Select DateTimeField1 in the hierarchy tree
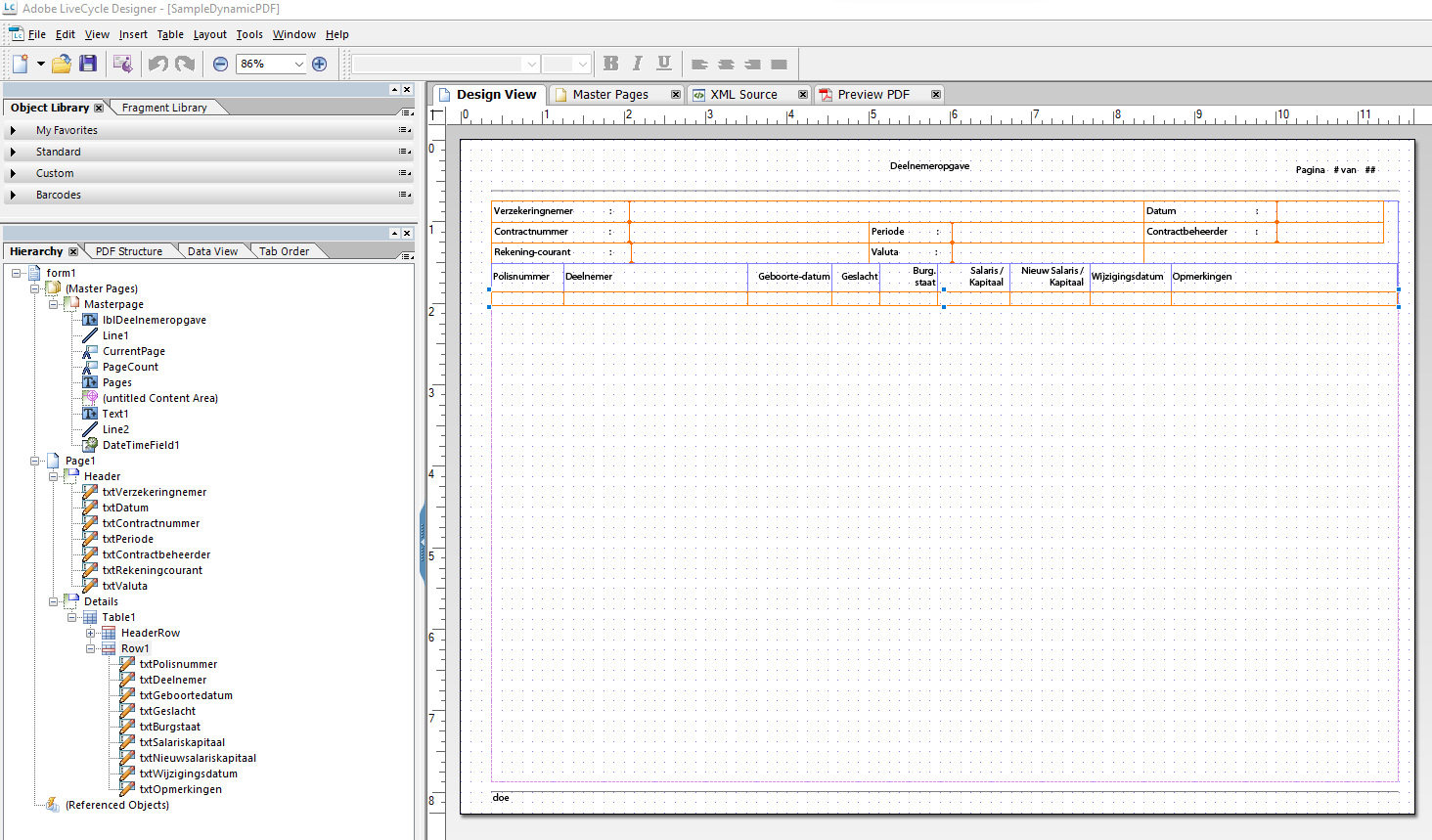1432x840 pixels. (x=141, y=445)
